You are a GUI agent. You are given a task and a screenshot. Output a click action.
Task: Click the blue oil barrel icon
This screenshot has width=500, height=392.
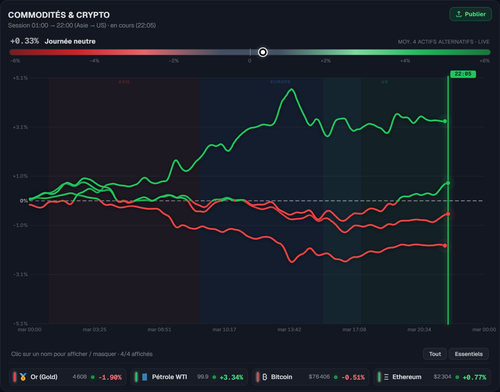pos(145,377)
